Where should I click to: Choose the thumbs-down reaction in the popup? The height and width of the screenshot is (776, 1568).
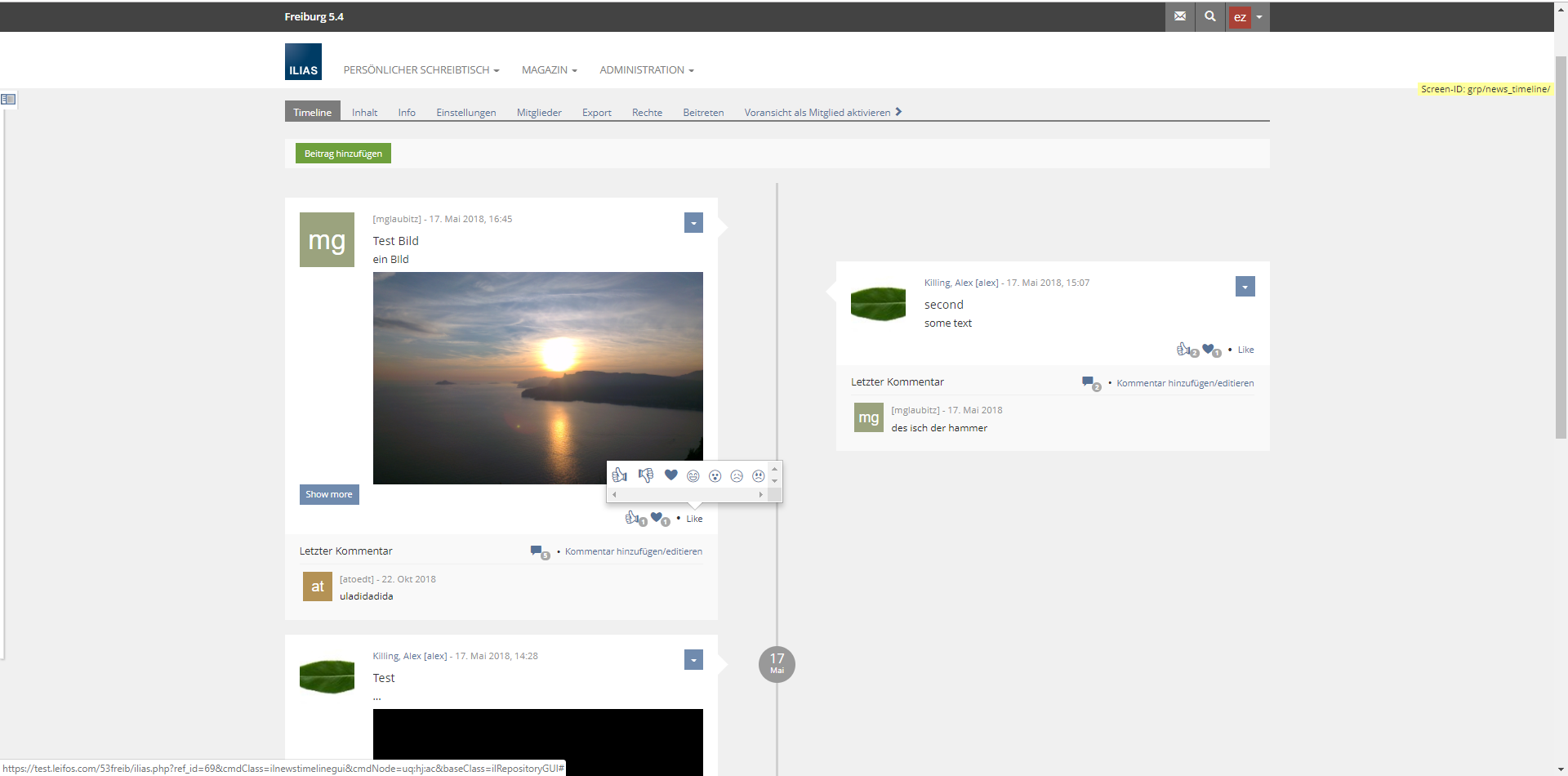click(x=645, y=475)
